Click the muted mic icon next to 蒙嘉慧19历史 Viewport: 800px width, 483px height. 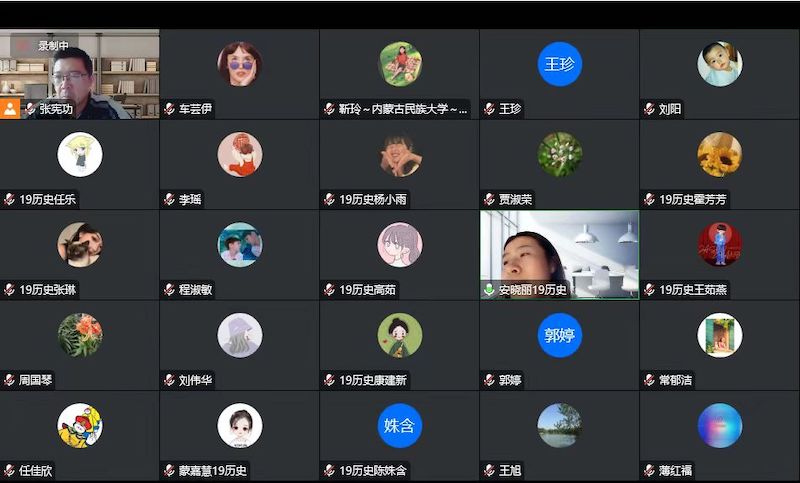(x=169, y=470)
